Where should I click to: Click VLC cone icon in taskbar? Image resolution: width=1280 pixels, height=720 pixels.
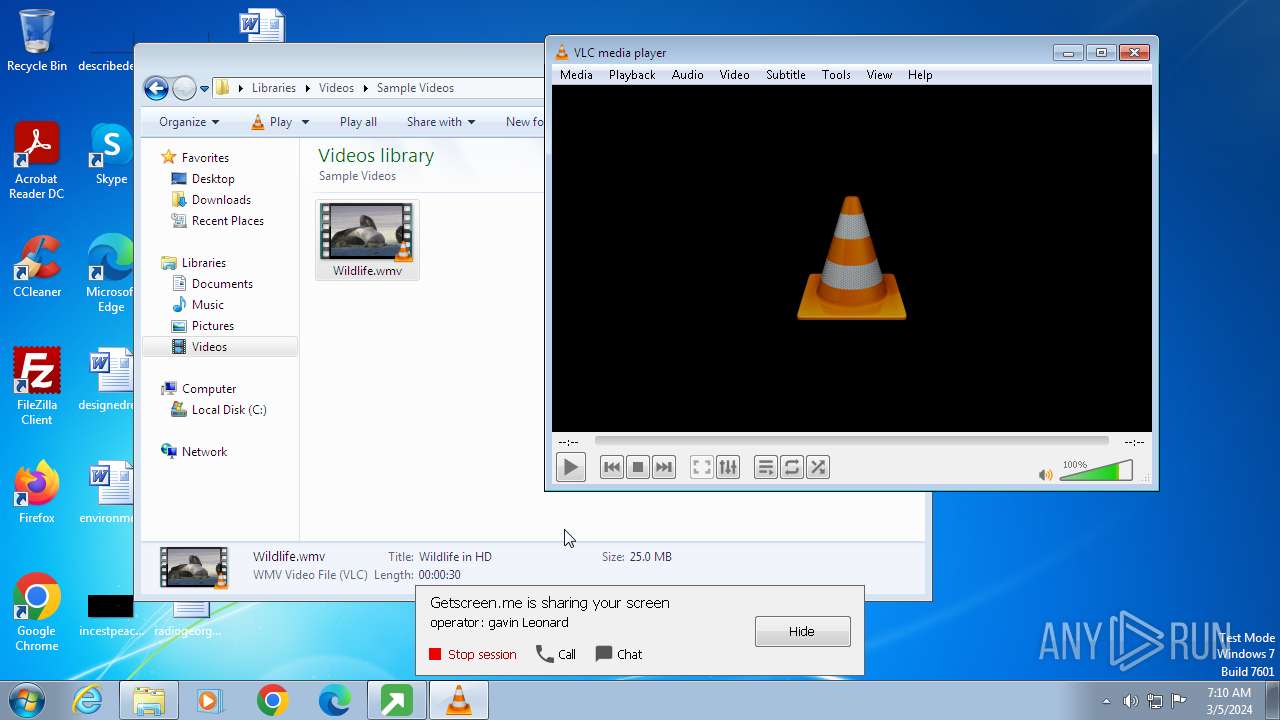(x=459, y=700)
